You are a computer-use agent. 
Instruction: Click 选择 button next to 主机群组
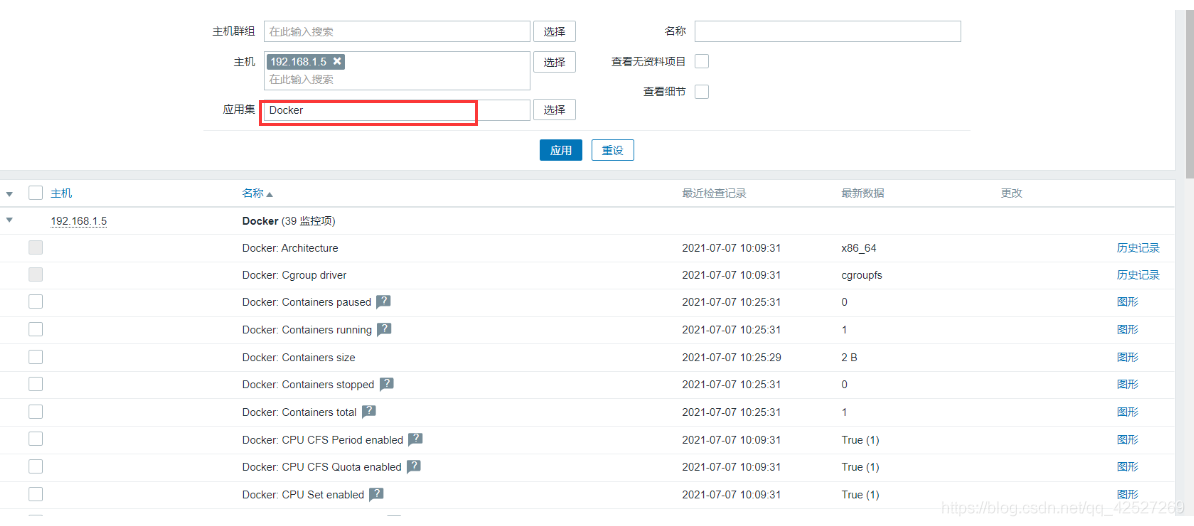(554, 31)
